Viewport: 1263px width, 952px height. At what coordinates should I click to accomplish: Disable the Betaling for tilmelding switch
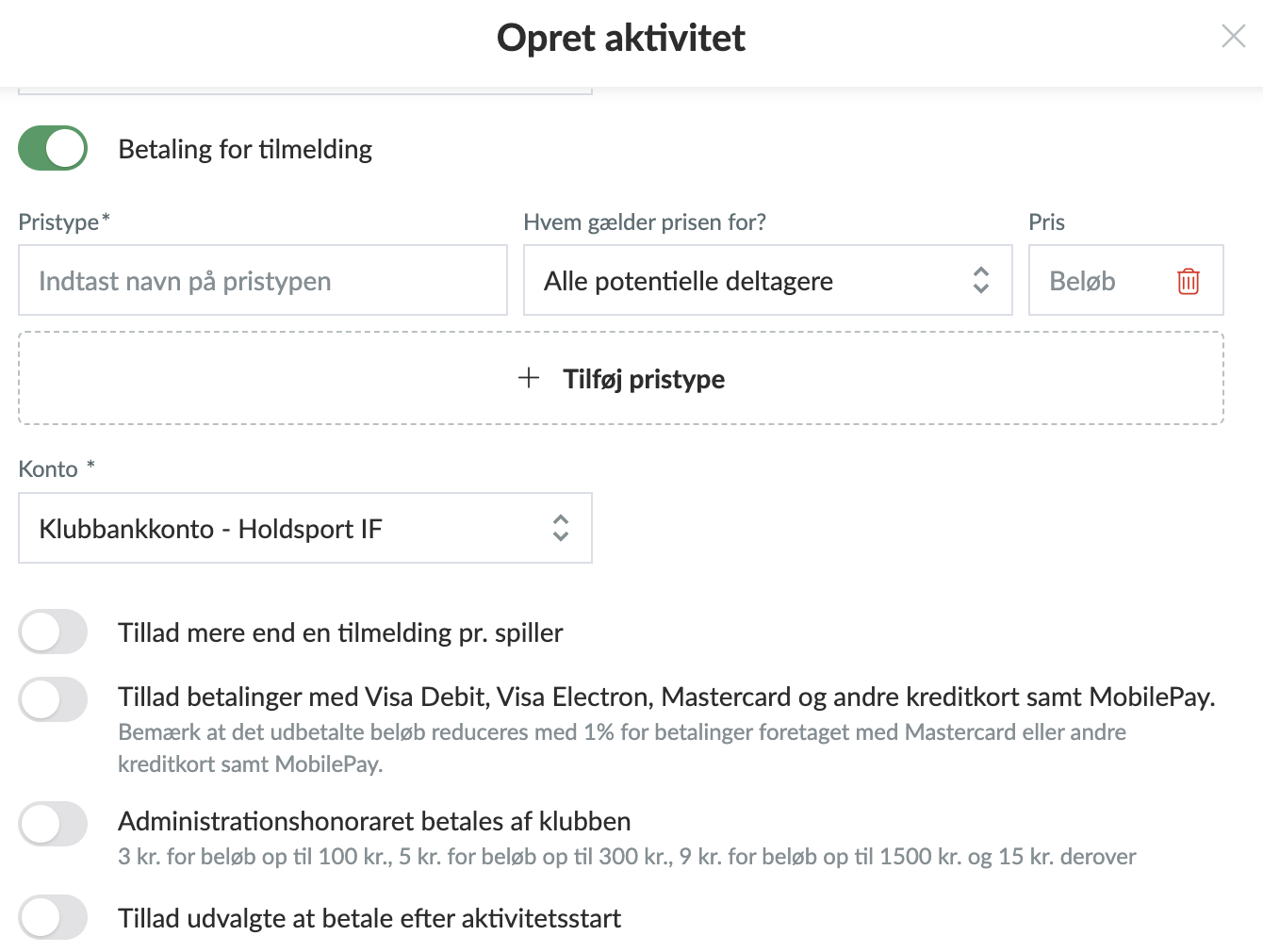click(53, 148)
